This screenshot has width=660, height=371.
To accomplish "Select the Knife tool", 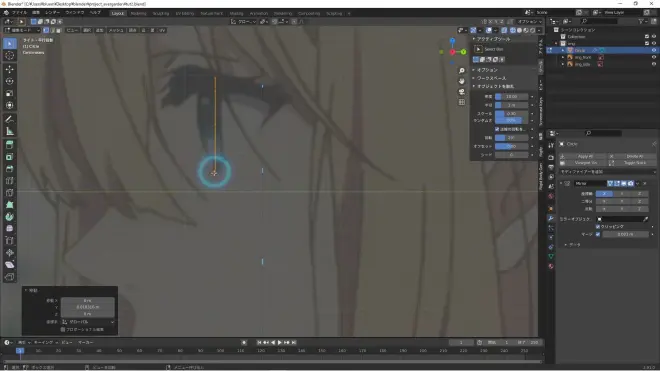I will click(10, 193).
